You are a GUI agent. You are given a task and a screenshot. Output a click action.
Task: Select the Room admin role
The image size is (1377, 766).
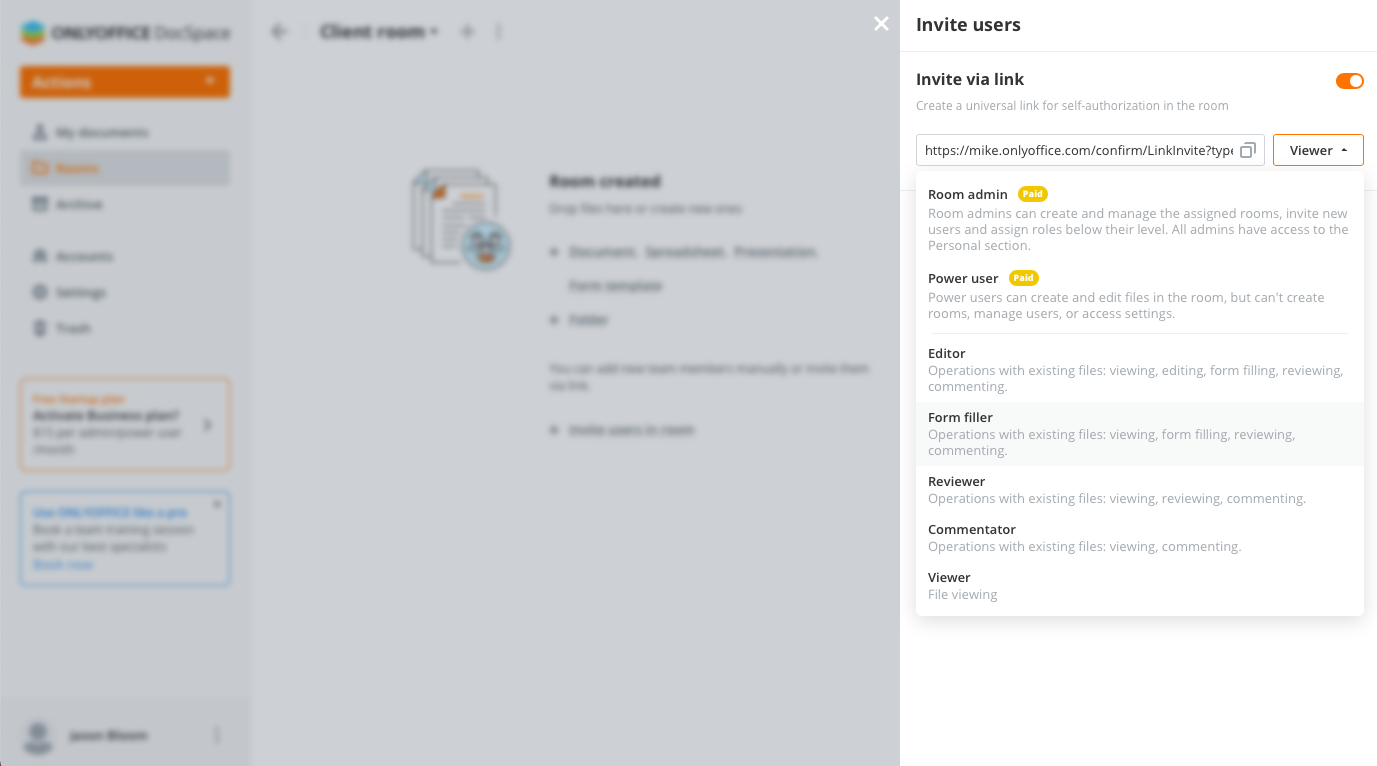tap(1139, 219)
